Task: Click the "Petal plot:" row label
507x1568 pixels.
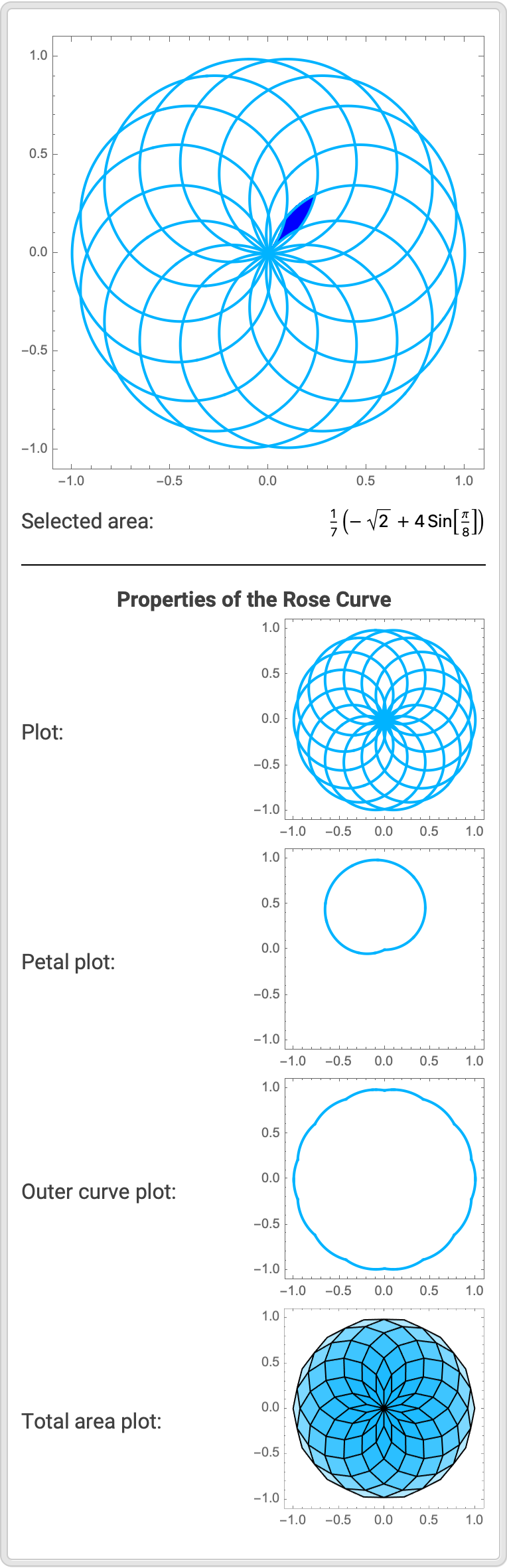Action: coord(68,962)
